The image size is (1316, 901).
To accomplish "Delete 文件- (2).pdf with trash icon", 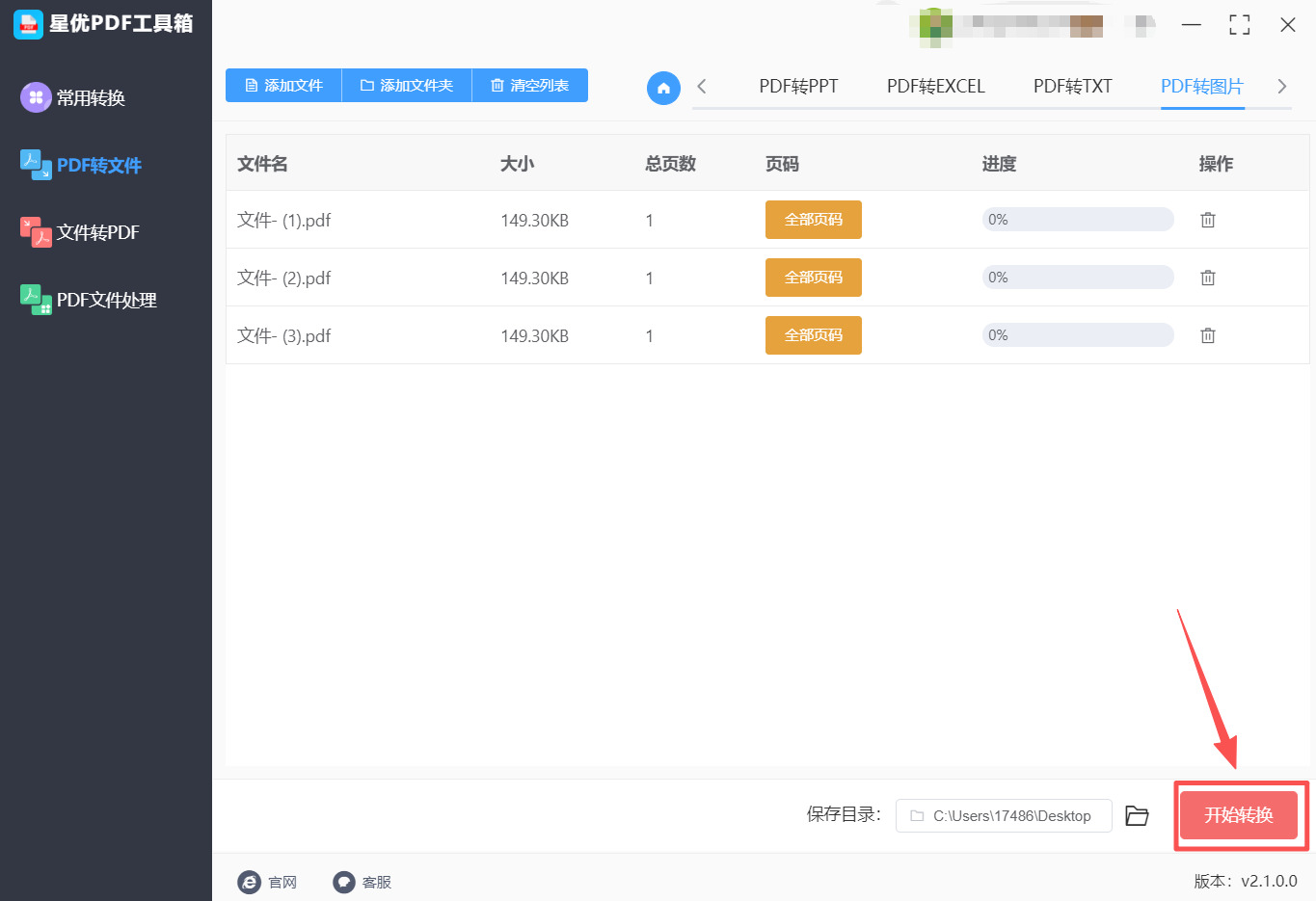I will click(x=1207, y=278).
